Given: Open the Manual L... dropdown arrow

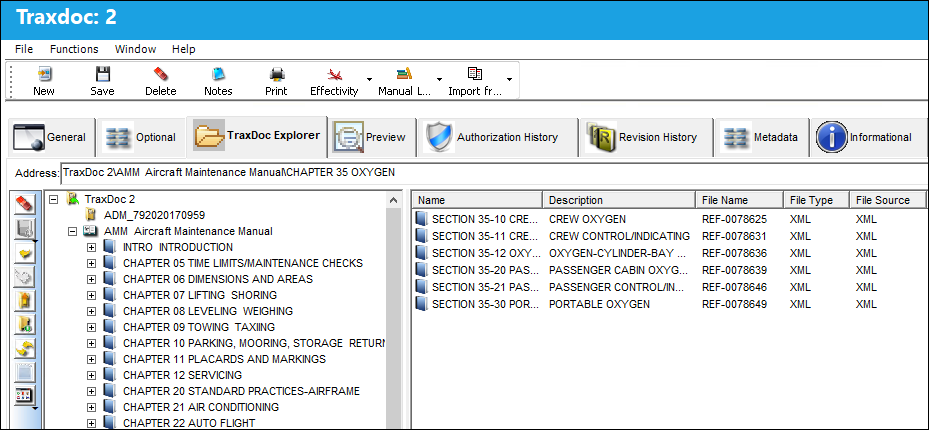Looking at the screenshot, I should tap(439, 79).
